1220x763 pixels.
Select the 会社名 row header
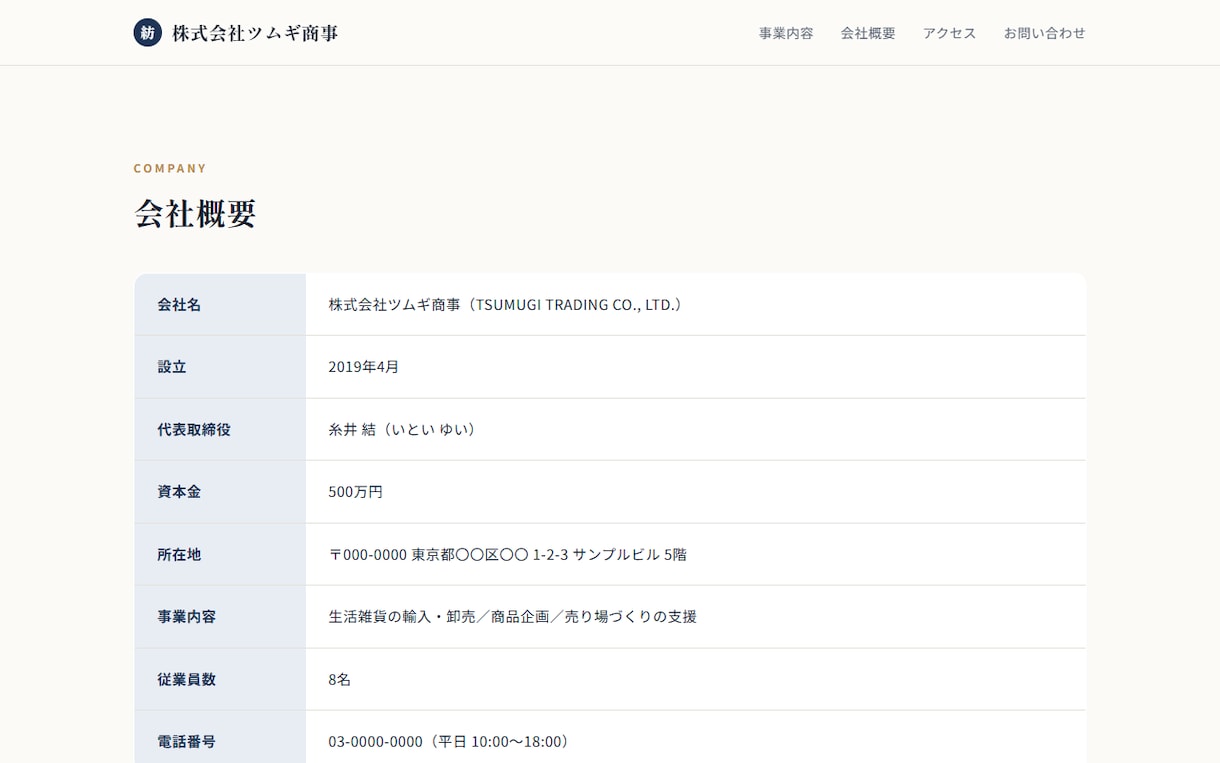click(220, 305)
